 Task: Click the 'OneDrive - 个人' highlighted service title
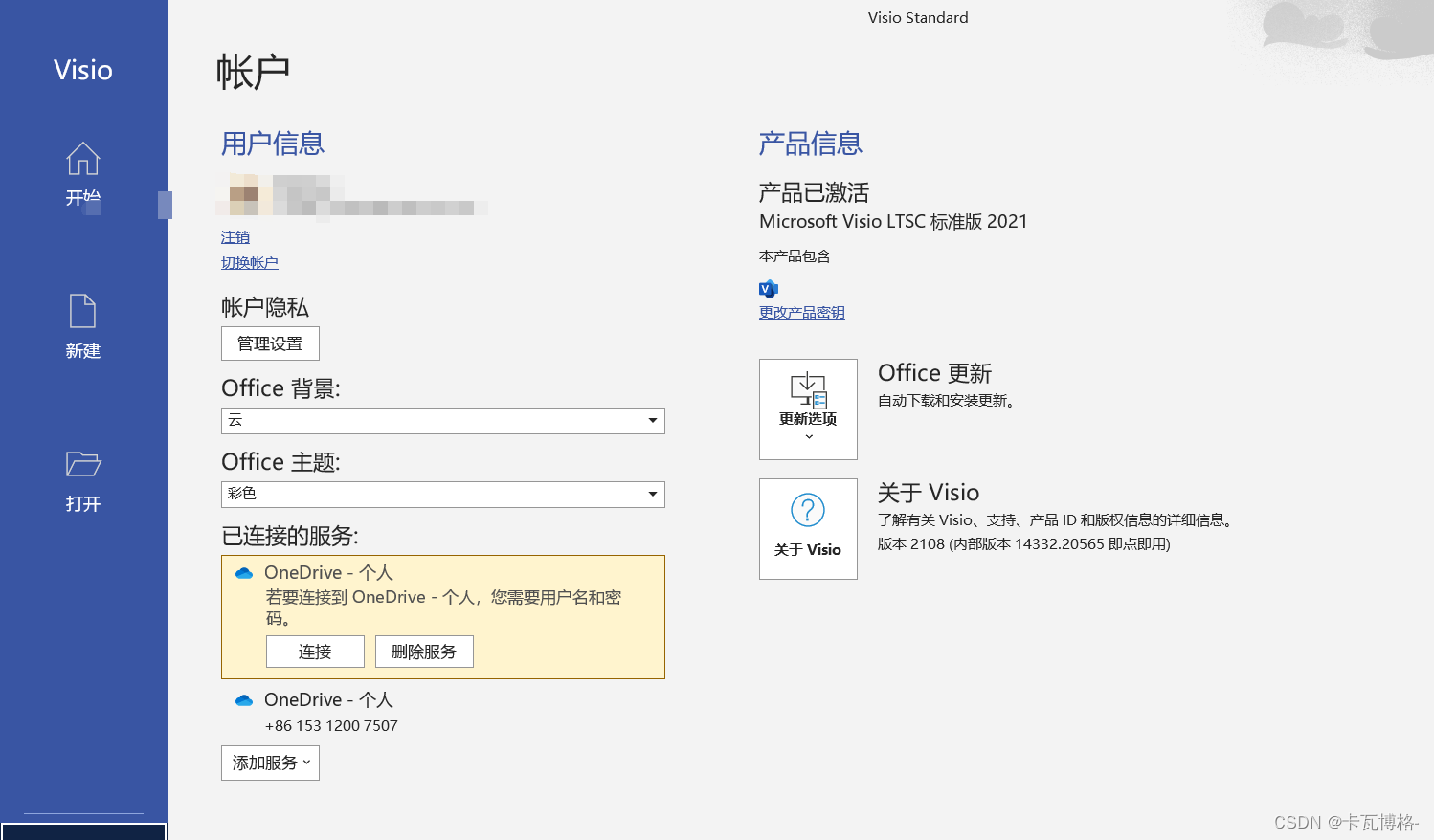click(x=328, y=573)
